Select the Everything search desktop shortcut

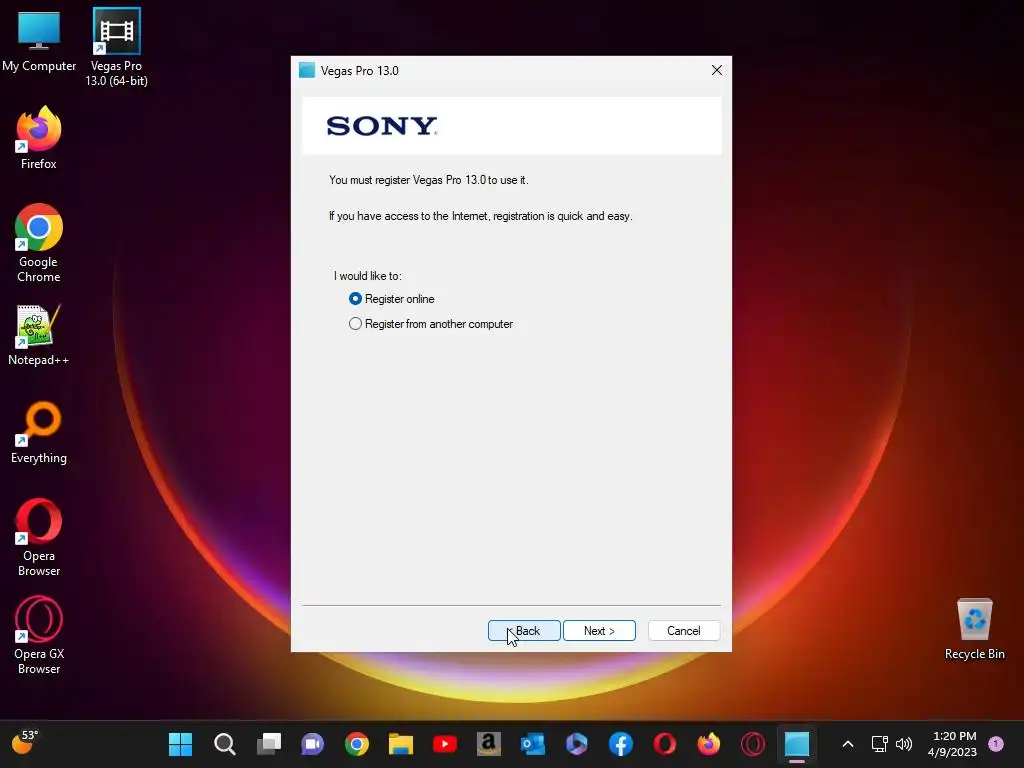coord(39,433)
